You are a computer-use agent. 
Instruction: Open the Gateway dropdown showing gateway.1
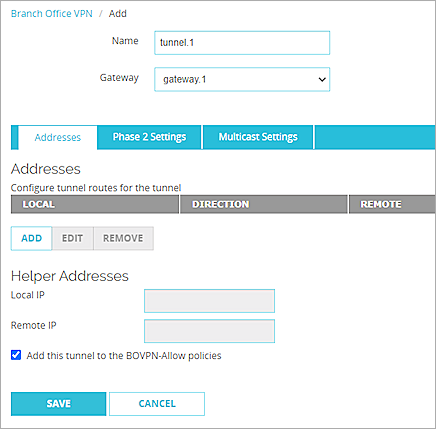(242, 79)
